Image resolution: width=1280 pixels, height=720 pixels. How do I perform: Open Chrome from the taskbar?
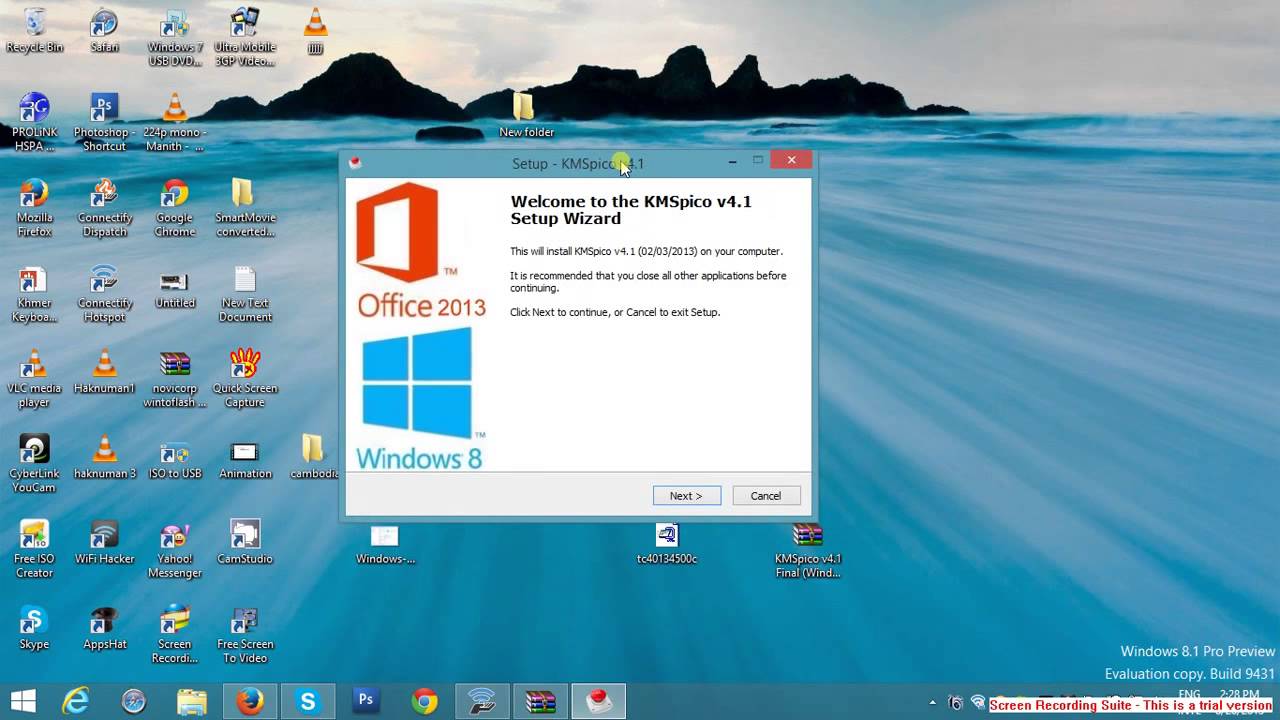(x=424, y=702)
